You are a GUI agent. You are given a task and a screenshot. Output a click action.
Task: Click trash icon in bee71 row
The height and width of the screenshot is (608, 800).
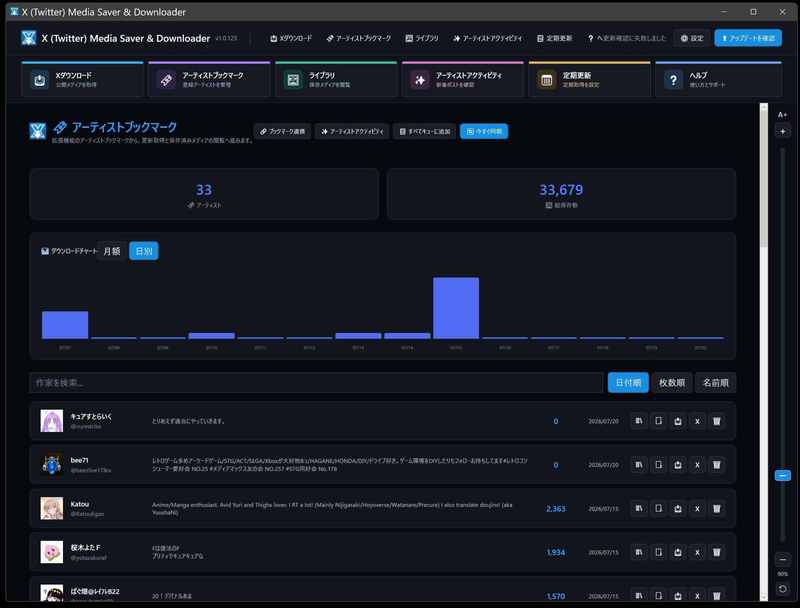coord(716,465)
